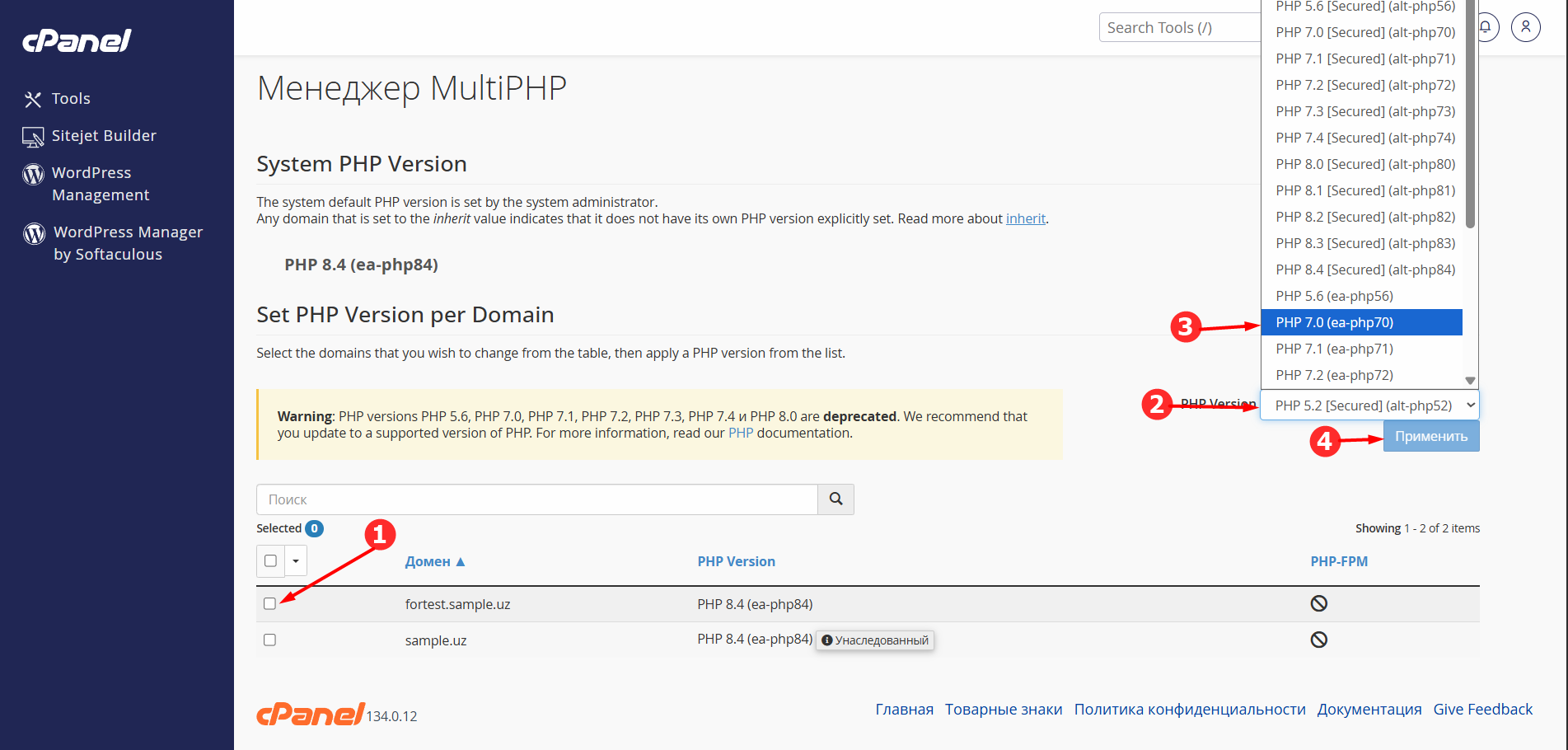Open WordPress Management in the sidebar

(101, 184)
